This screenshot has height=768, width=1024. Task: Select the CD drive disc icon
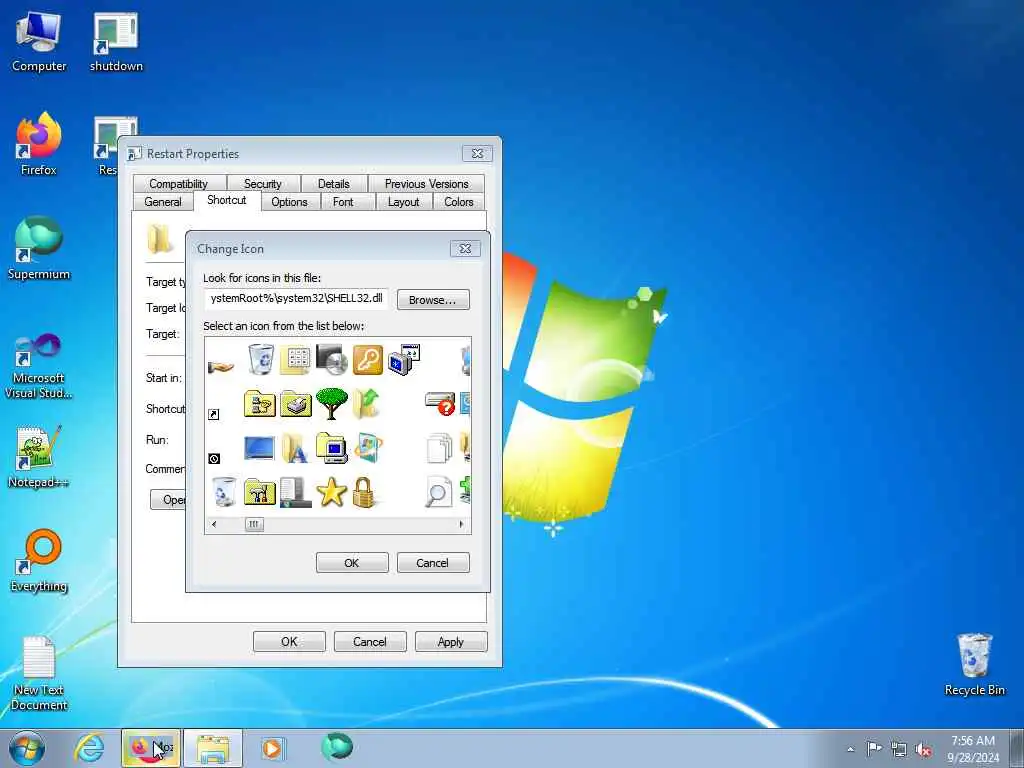(332, 360)
